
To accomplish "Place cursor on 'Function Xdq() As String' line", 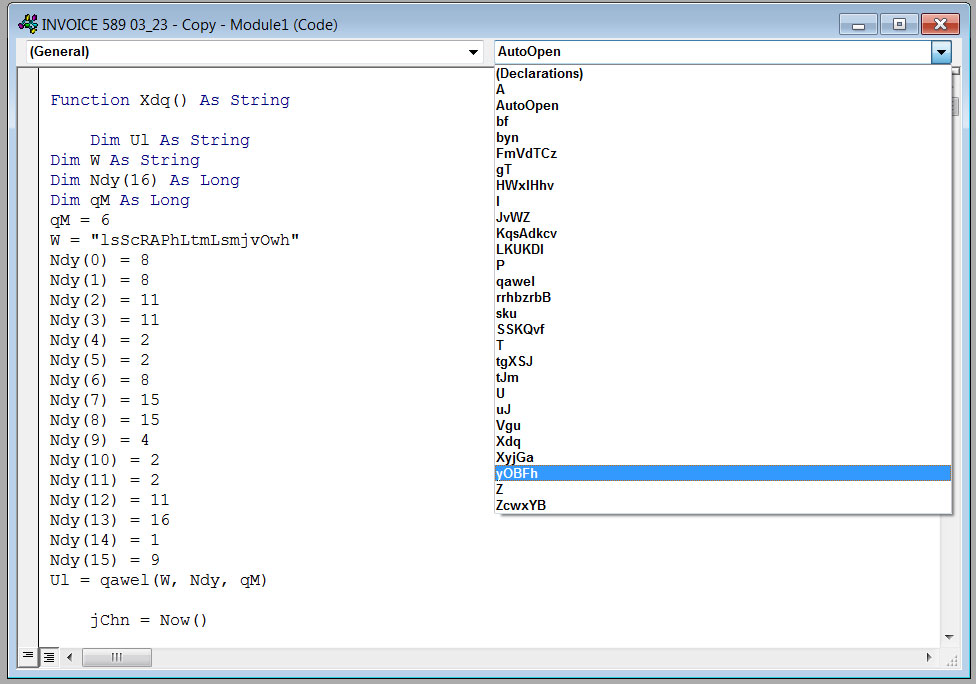I will click(x=170, y=100).
